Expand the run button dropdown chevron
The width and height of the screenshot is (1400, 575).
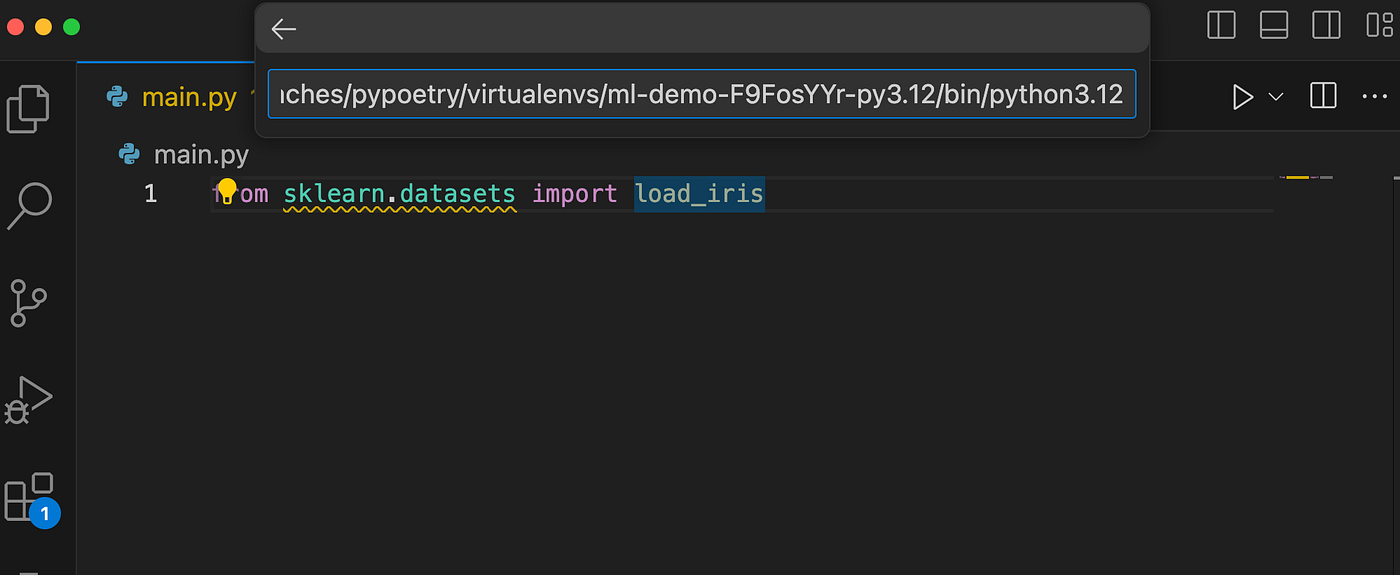pos(1276,97)
